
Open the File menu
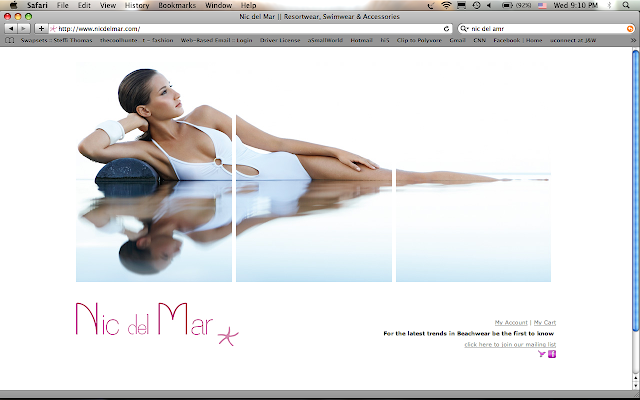(x=62, y=5)
